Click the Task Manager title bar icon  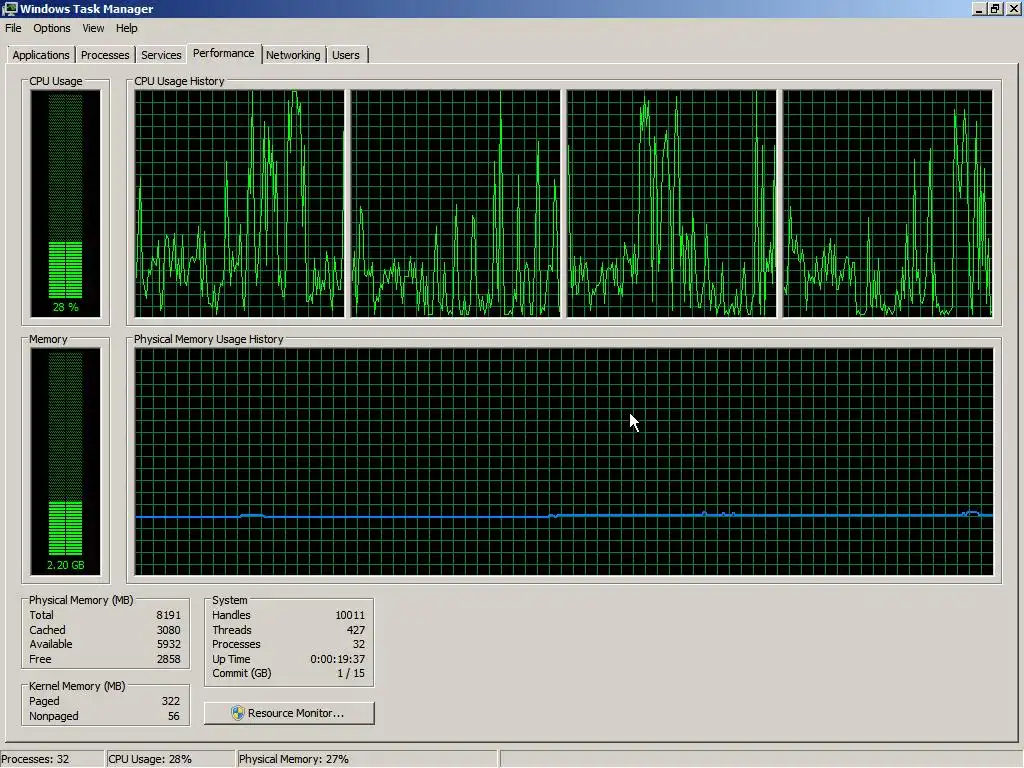tap(9, 8)
